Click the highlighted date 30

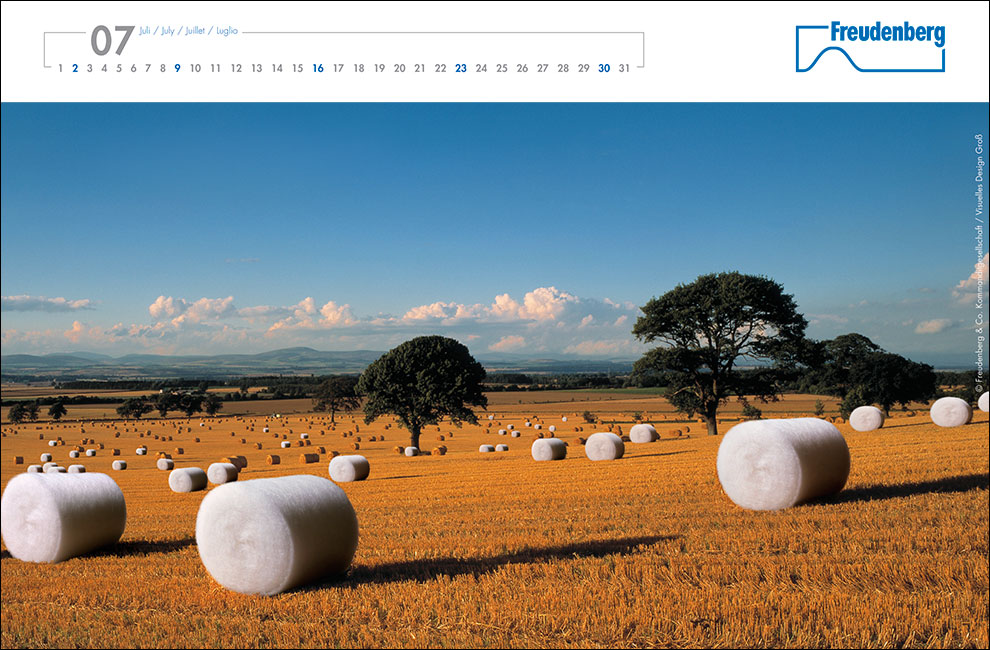(x=604, y=68)
